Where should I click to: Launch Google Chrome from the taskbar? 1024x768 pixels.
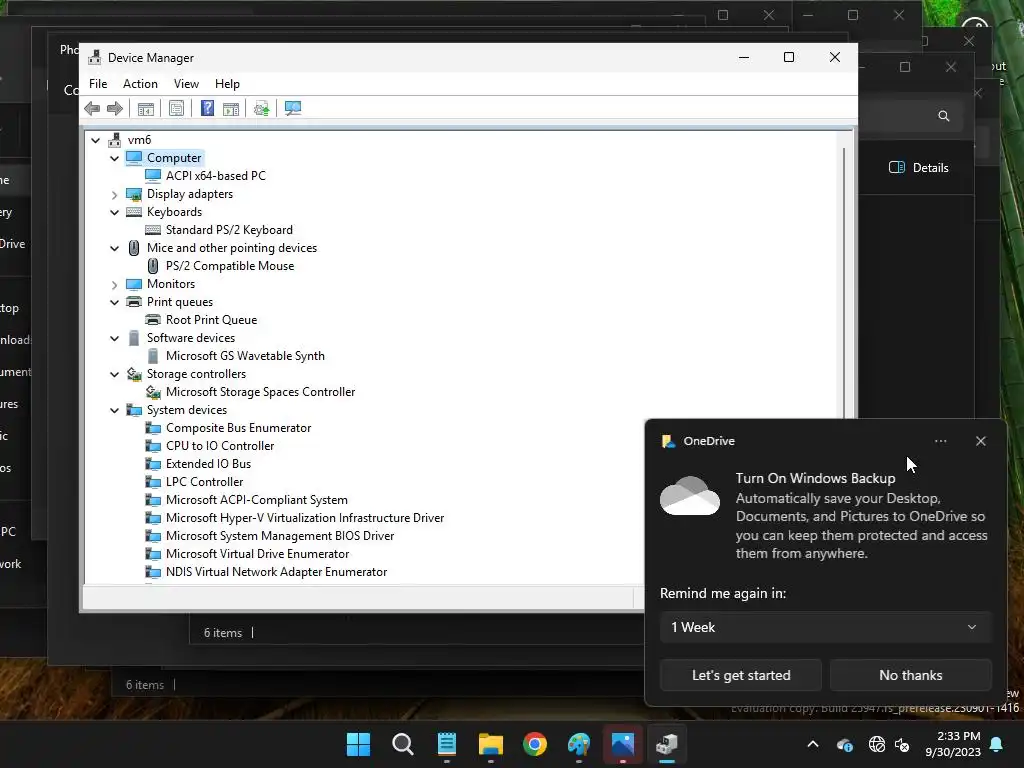535,744
